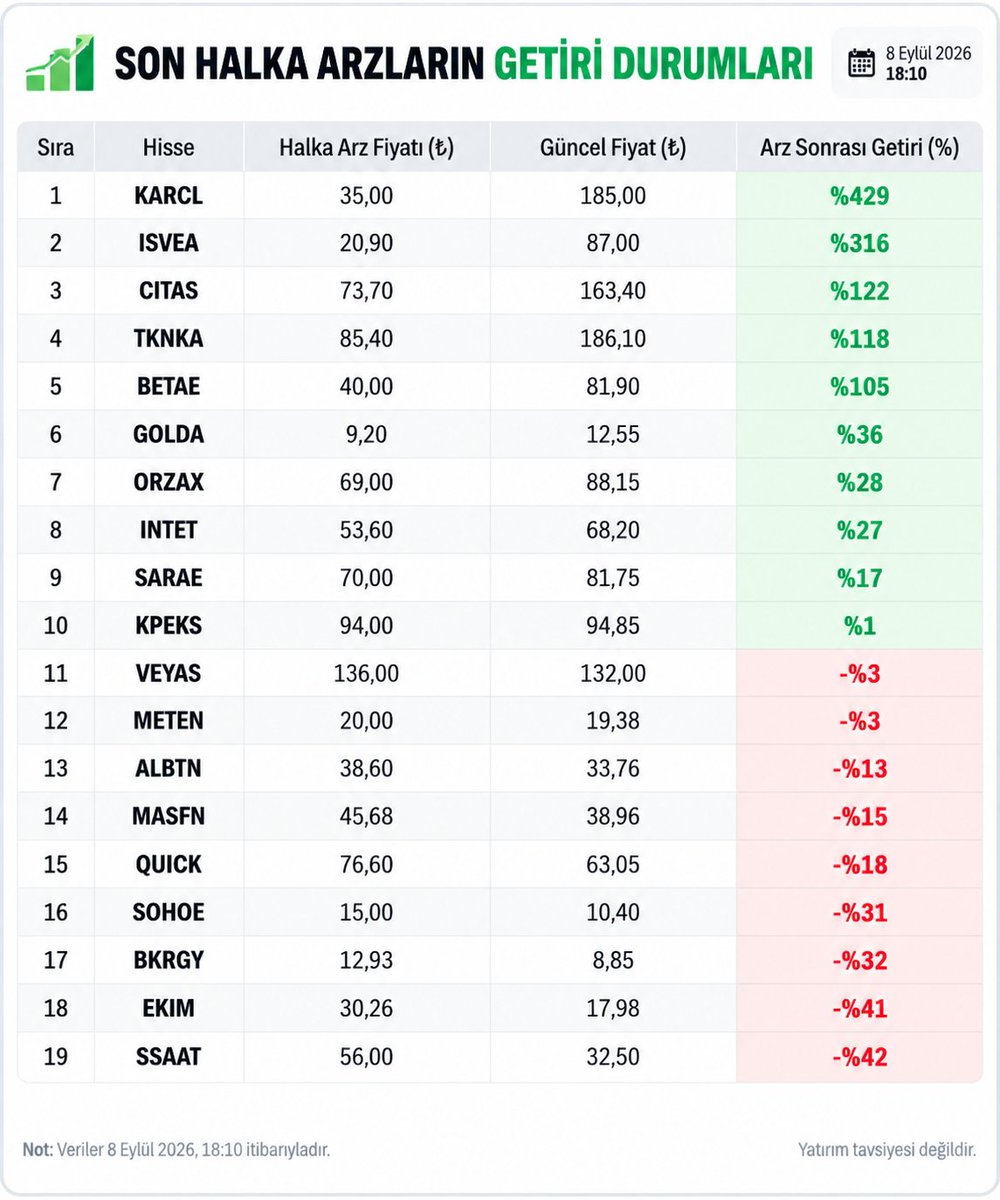The height and width of the screenshot is (1200, 1000).
Task: Click the 132,00 current price of VEYAS
Action: point(612,674)
